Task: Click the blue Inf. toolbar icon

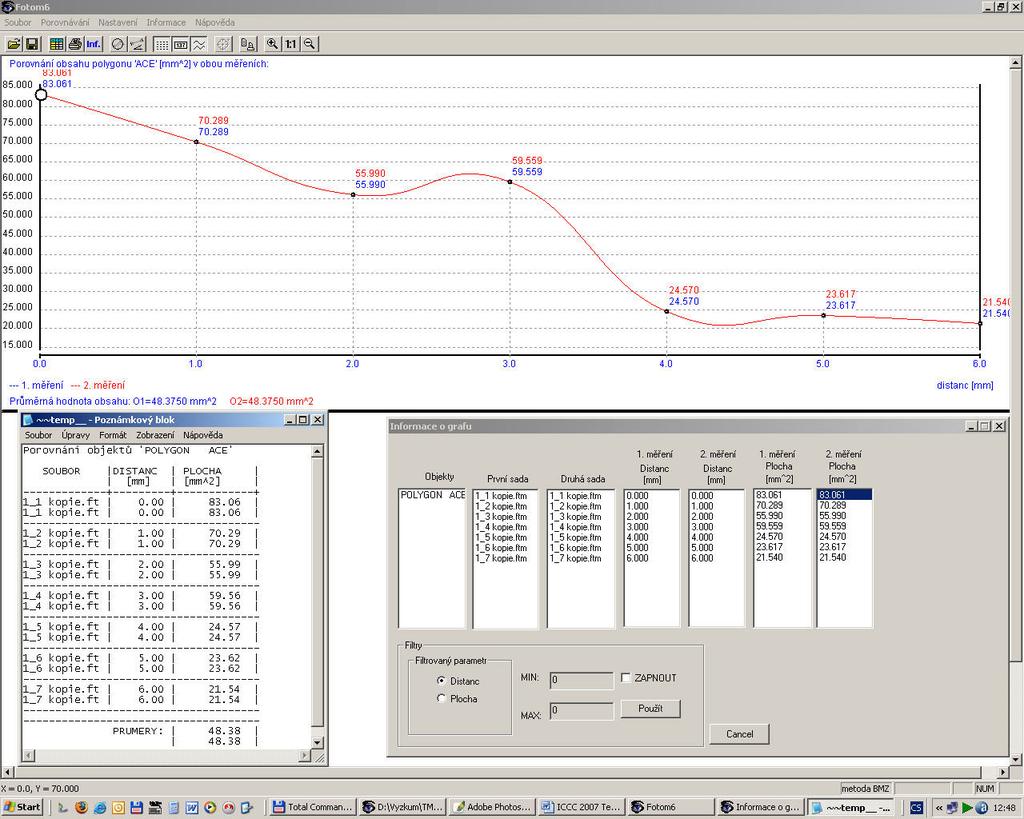Action: [x=93, y=44]
